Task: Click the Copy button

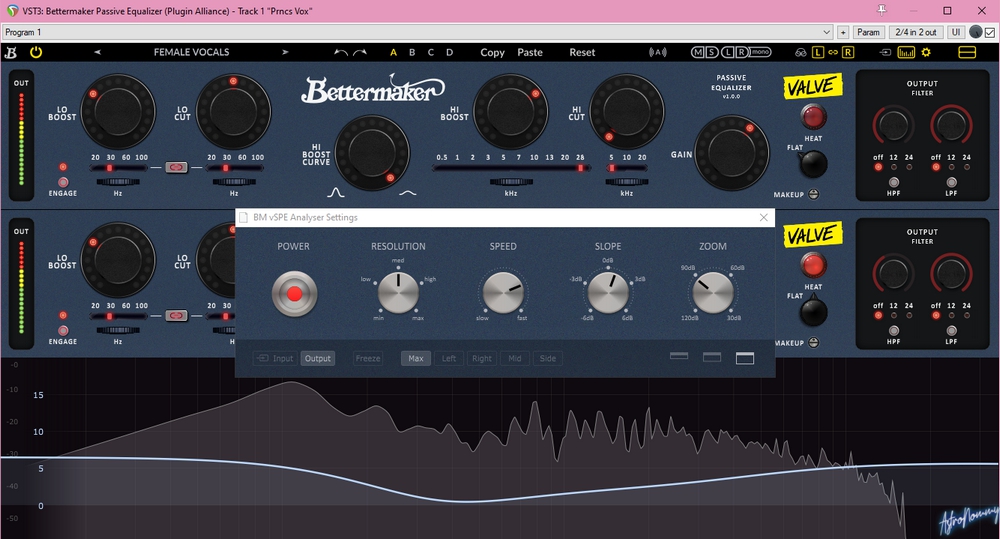Action: tap(492, 52)
